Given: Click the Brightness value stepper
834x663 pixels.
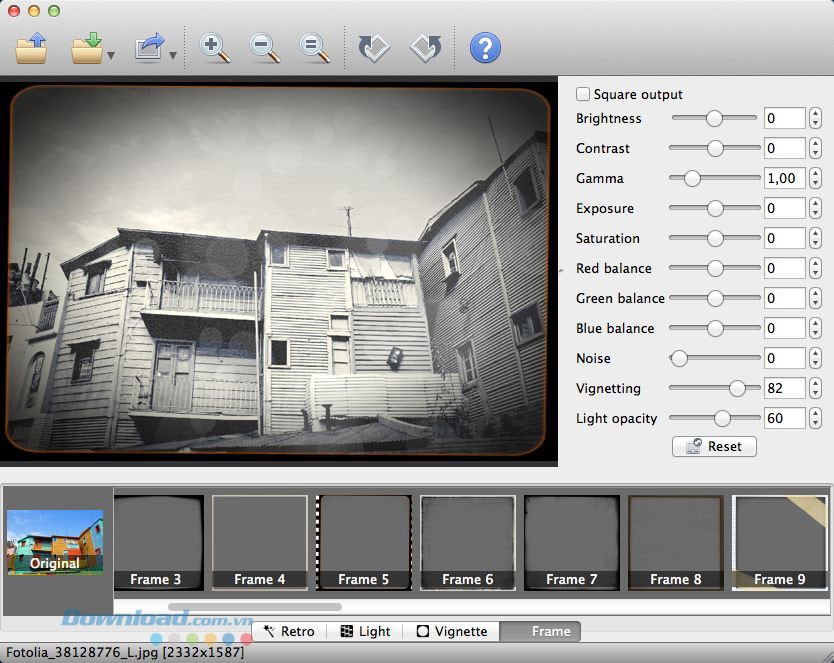Looking at the screenshot, I should coord(815,119).
